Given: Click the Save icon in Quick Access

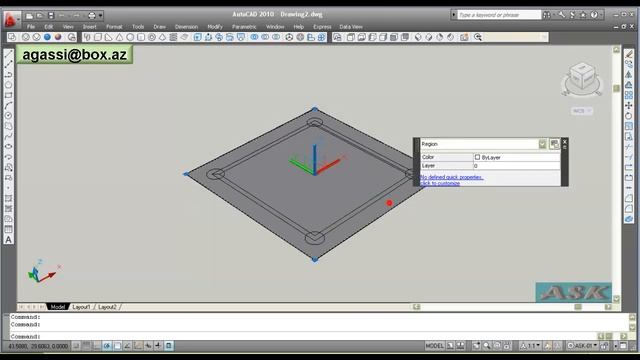Looking at the screenshot, I should (x=51, y=16).
